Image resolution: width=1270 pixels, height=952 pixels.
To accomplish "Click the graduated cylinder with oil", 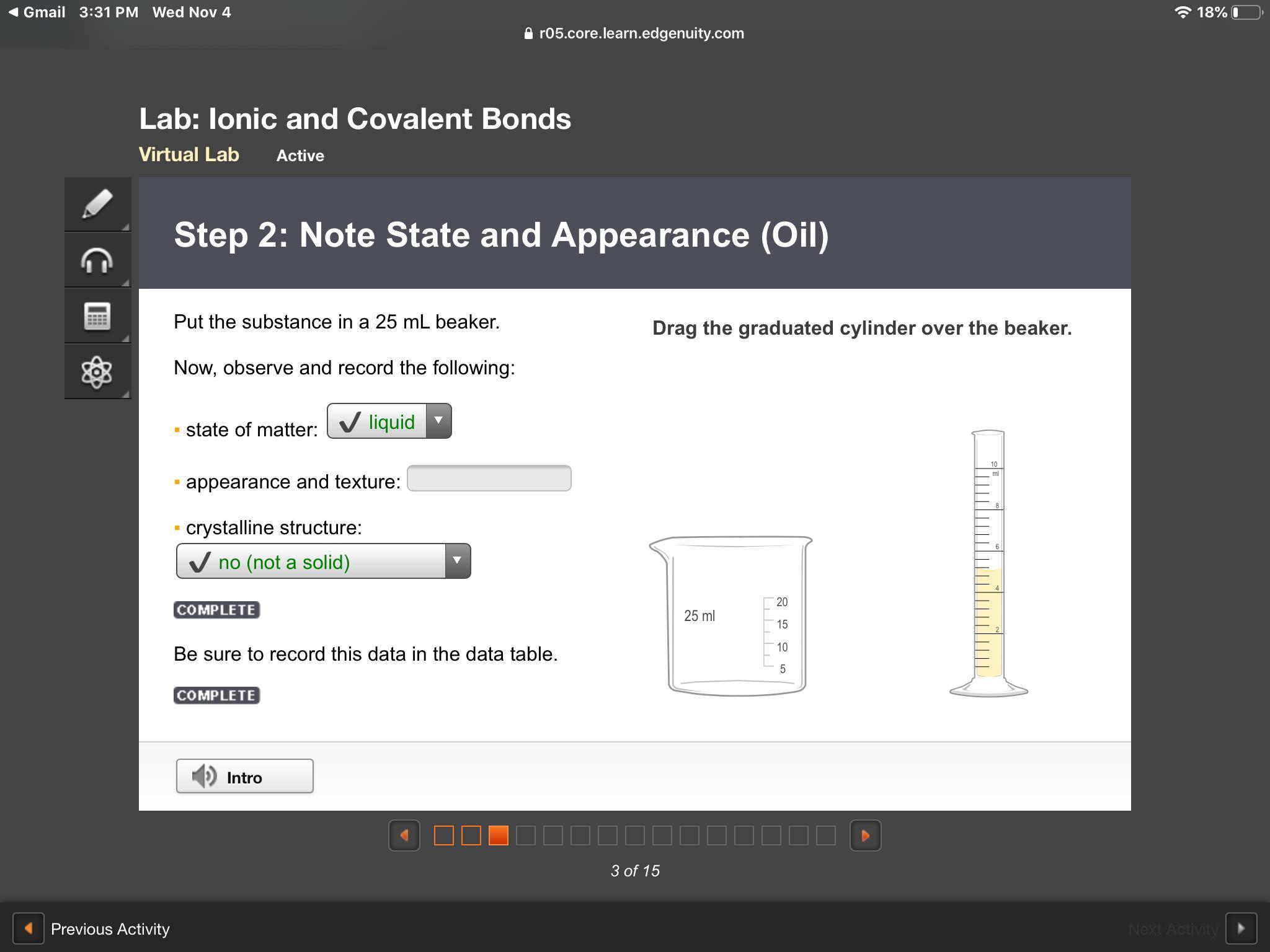I will tap(988, 564).
